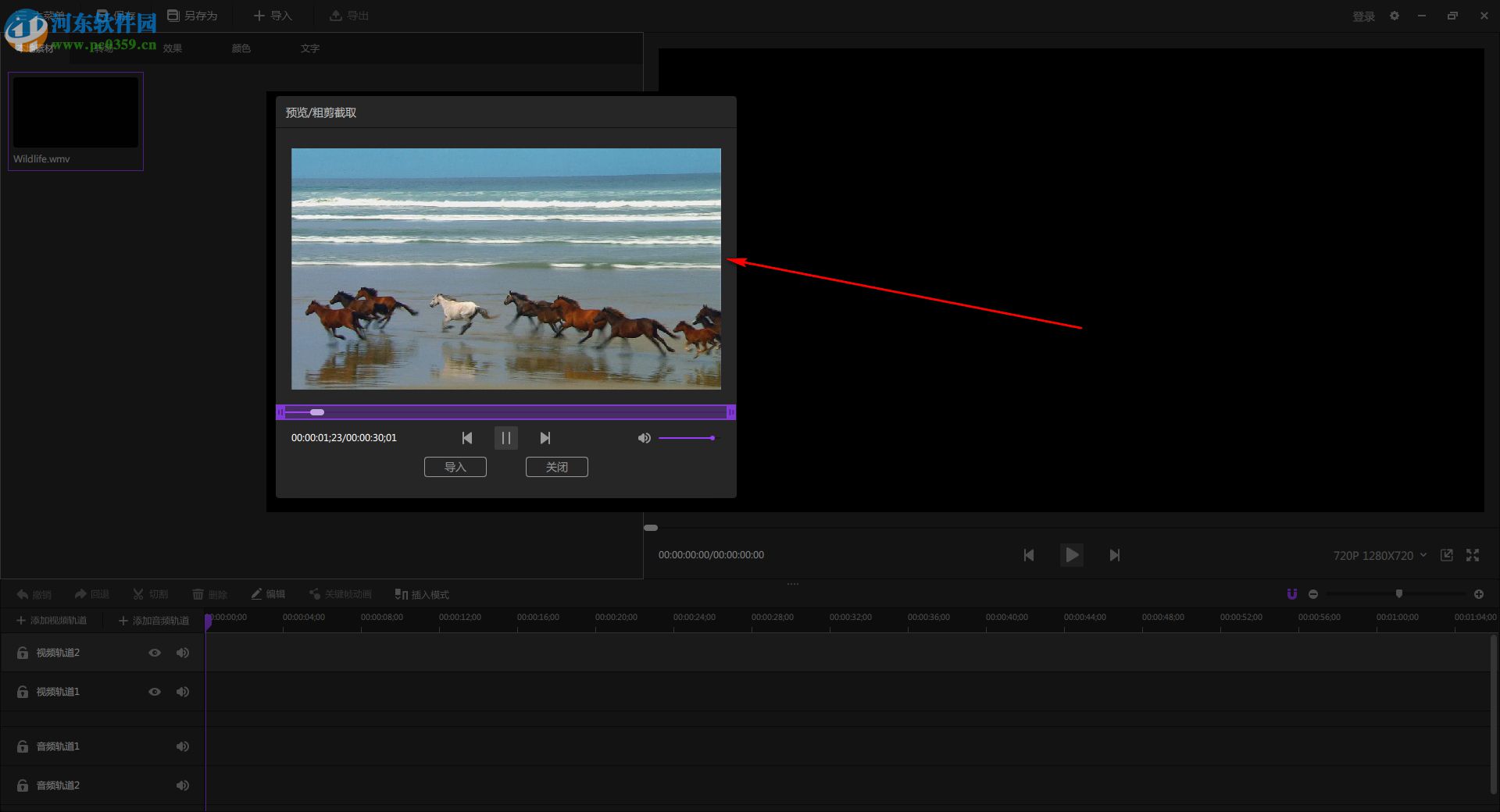Pause the preview dialog playback

[x=505, y=438]
